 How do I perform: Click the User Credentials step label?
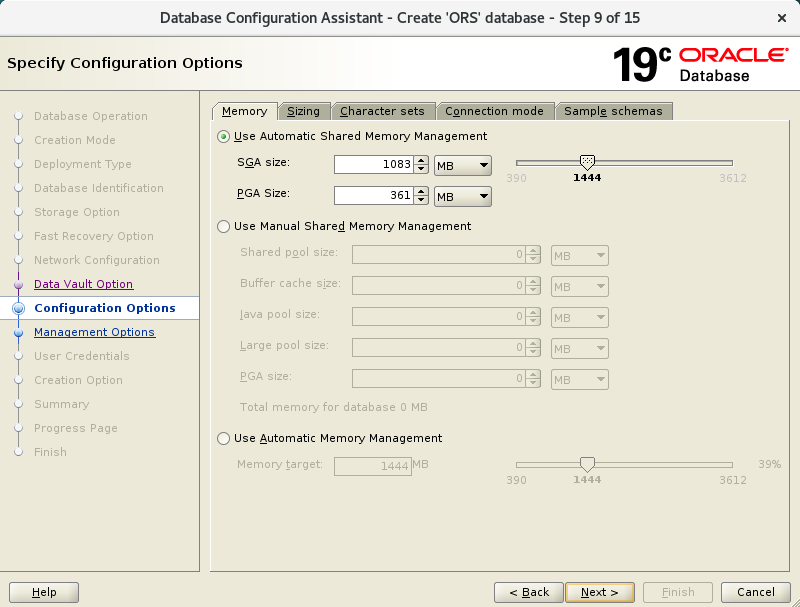point(82,356)
